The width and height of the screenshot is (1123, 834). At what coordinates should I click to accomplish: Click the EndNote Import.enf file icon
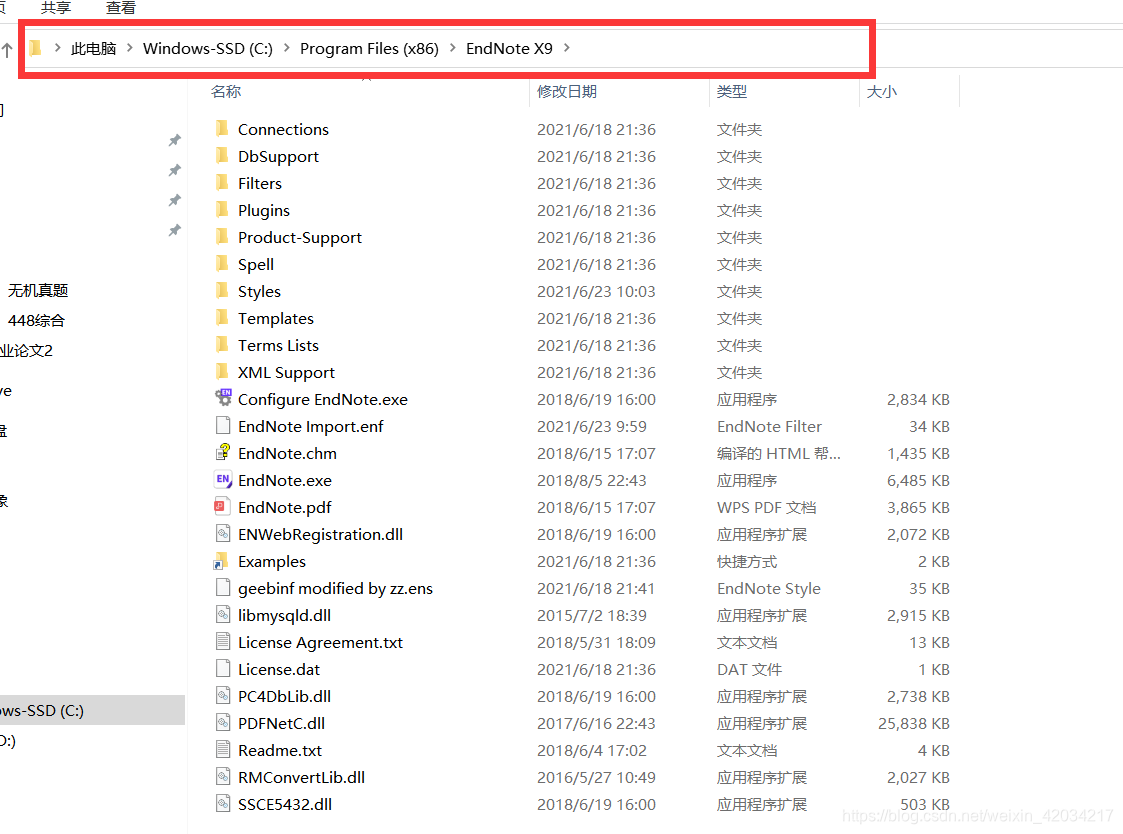point(223,426)
